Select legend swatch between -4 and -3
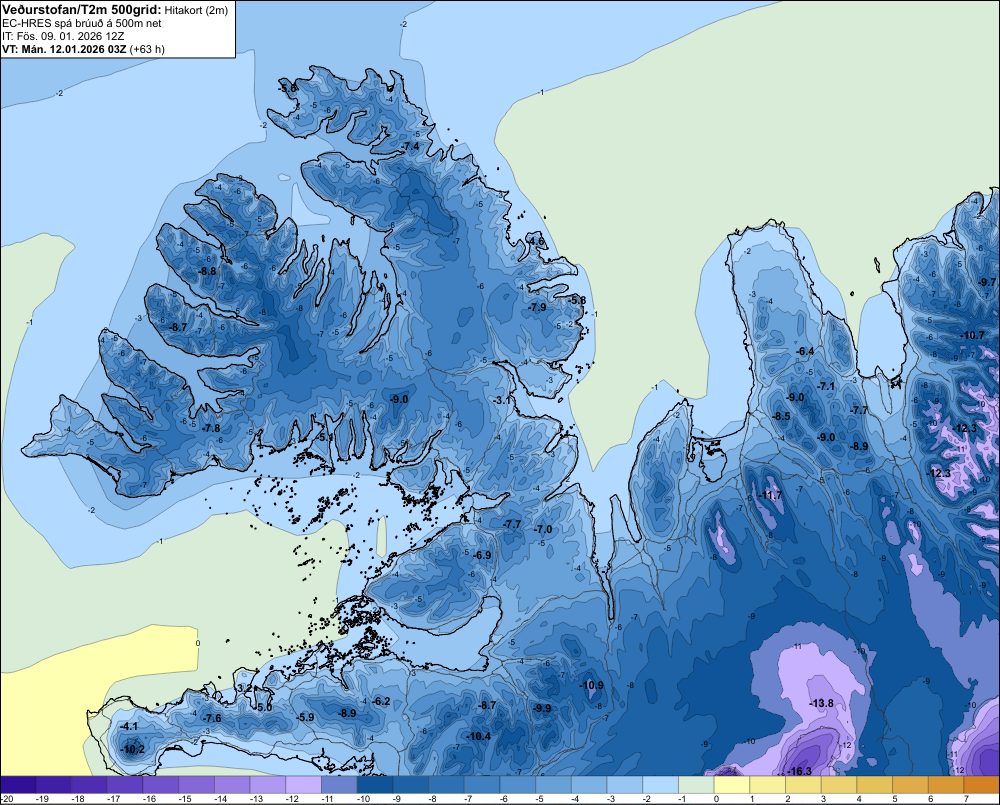The height and width of the screenshot is (805, 1000). (589, 785)
